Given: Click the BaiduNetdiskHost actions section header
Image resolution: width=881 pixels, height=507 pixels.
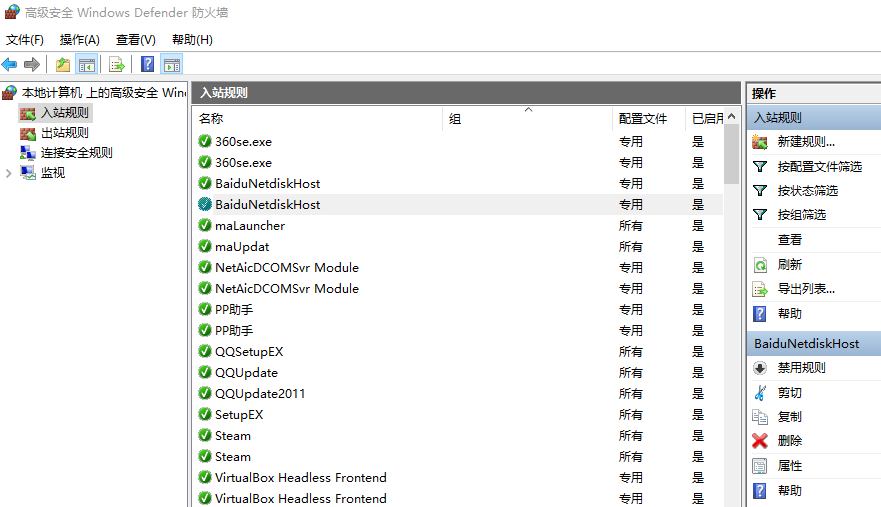Looking at the screenshot, I should click(814, 344).
